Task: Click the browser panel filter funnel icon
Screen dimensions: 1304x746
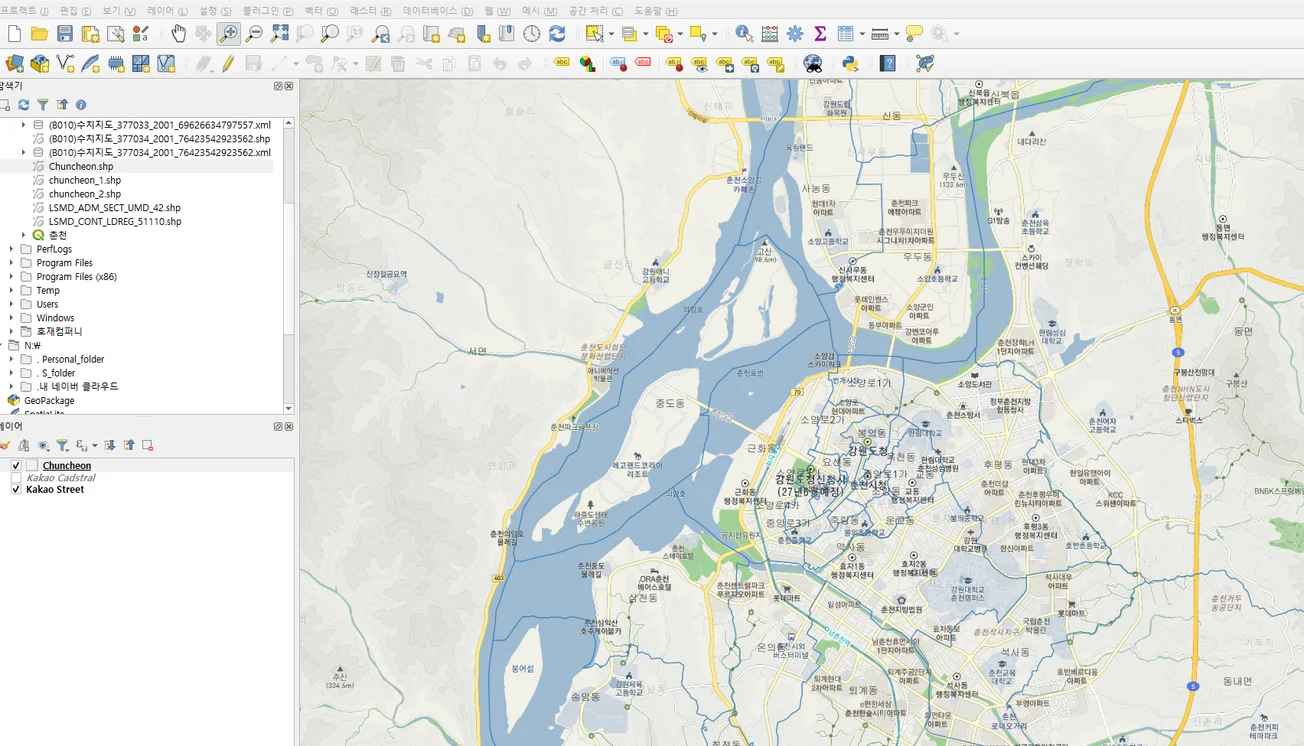Action: [43, 104]
